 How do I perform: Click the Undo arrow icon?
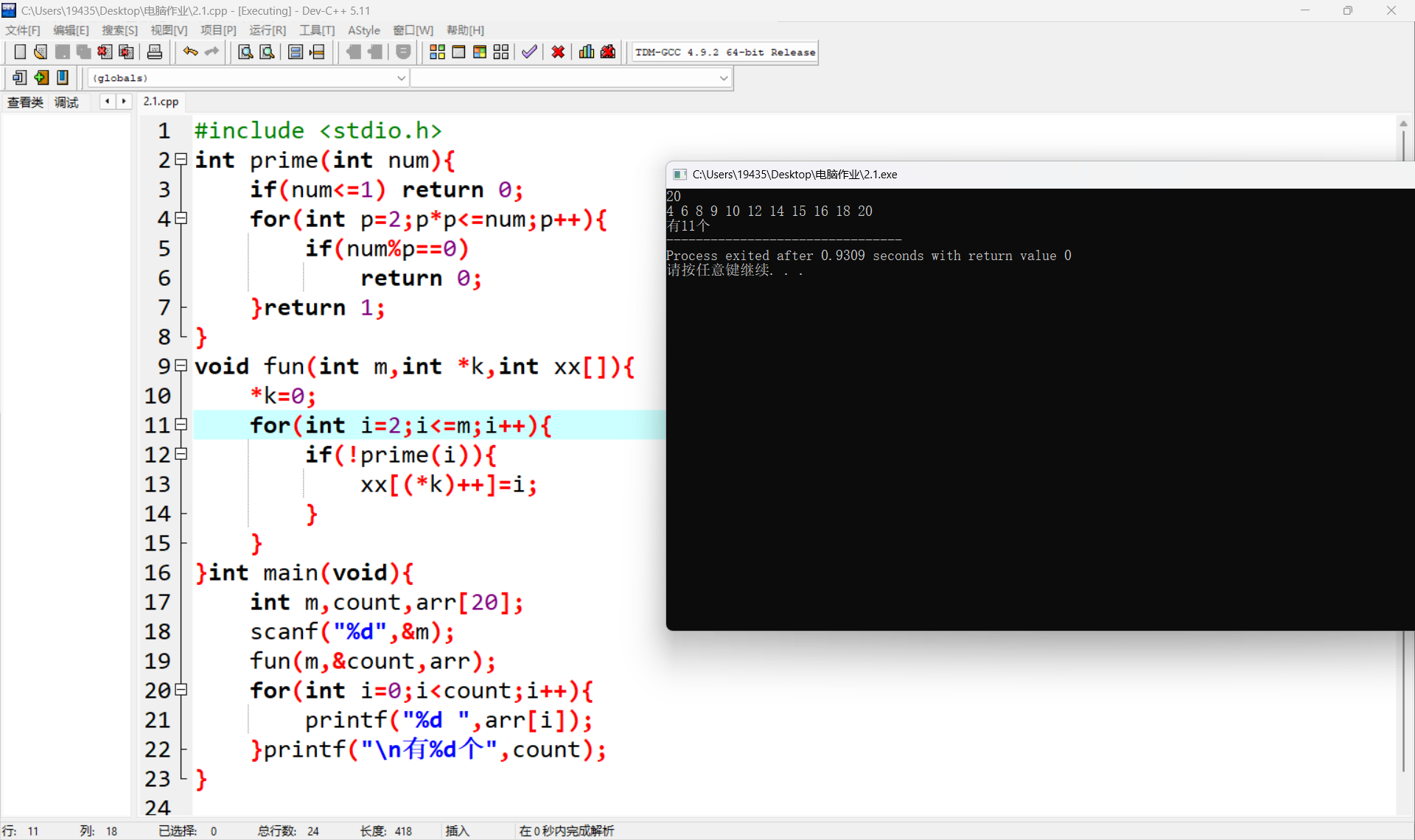tap(190, 52)
